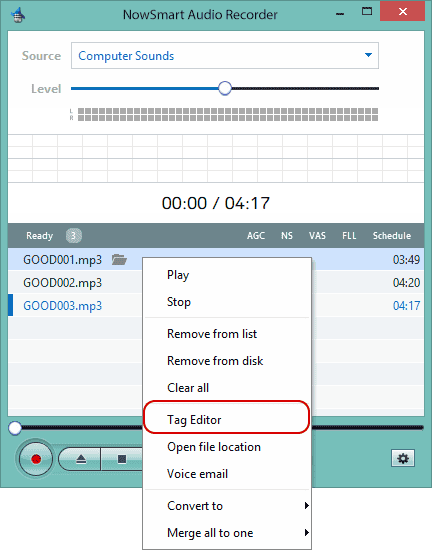
Task: Select GOOD003.mp3 in the recording list
Action: click(x=62, y=306)
